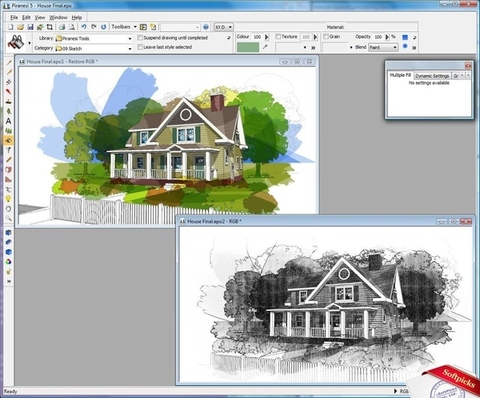
Task: Tick the Leave last style selected checkbox
Action: (x=140, y=47)
